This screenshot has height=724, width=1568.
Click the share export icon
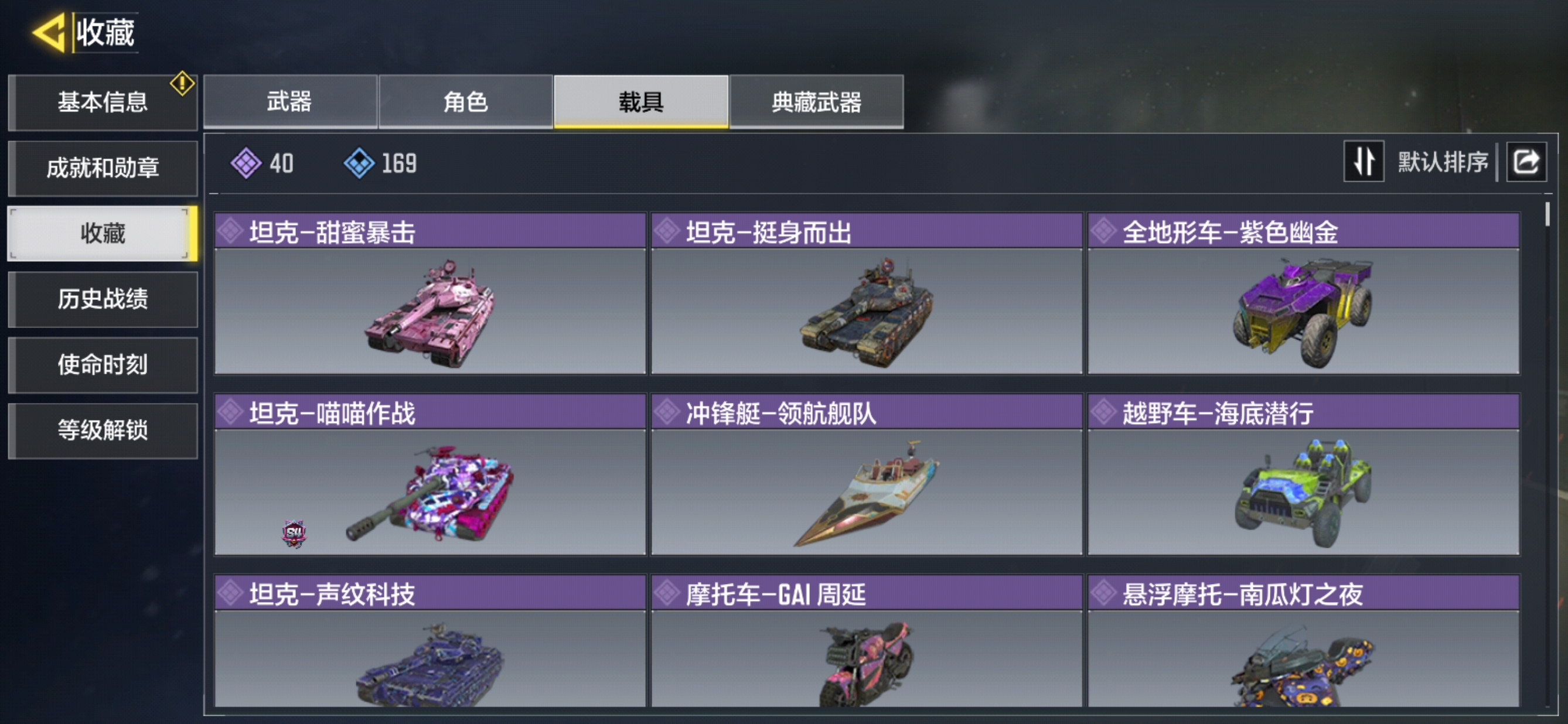click(x=1526, y=162)
